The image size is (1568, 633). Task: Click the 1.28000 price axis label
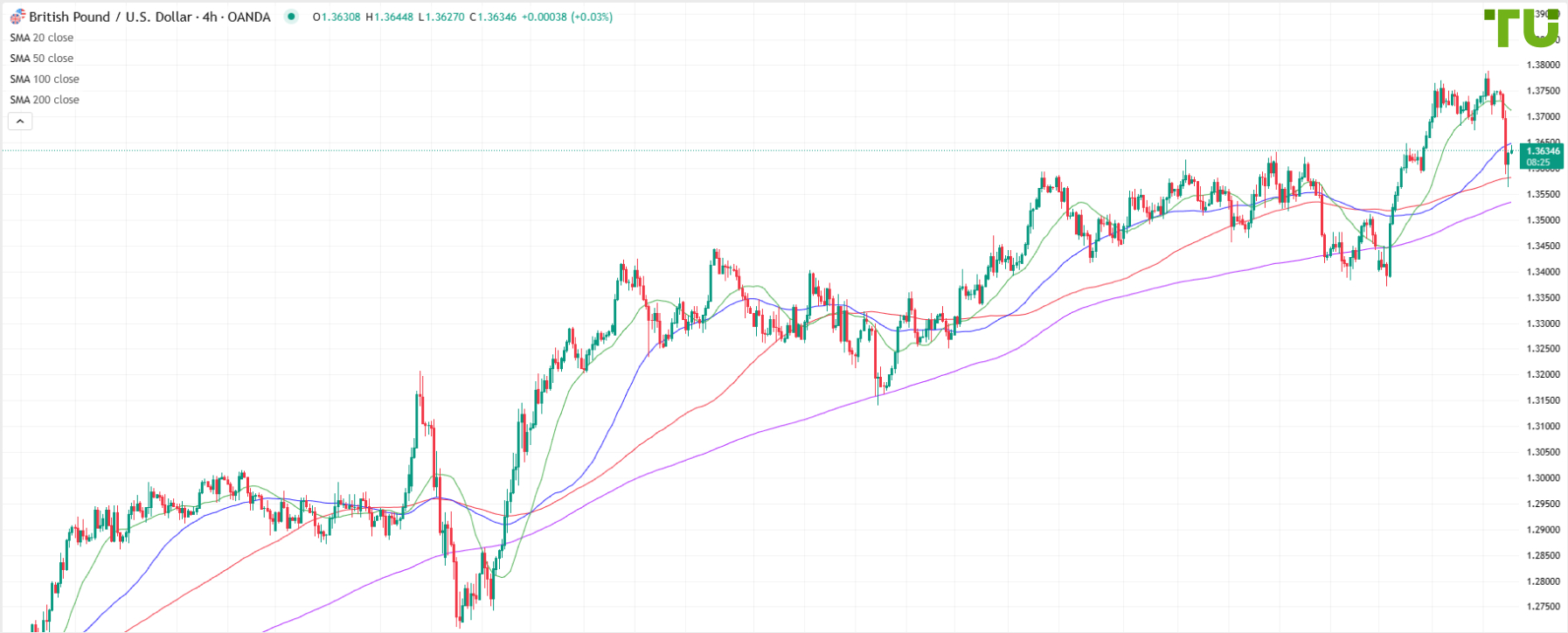[x=1544, y=581]
